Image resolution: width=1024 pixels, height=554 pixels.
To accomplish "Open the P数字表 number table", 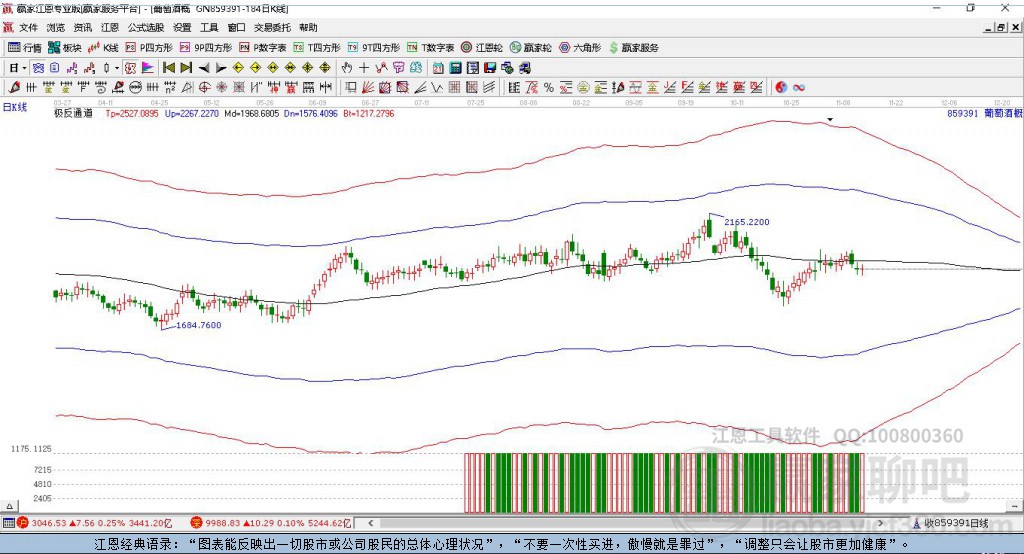I will tap(263, 48).
